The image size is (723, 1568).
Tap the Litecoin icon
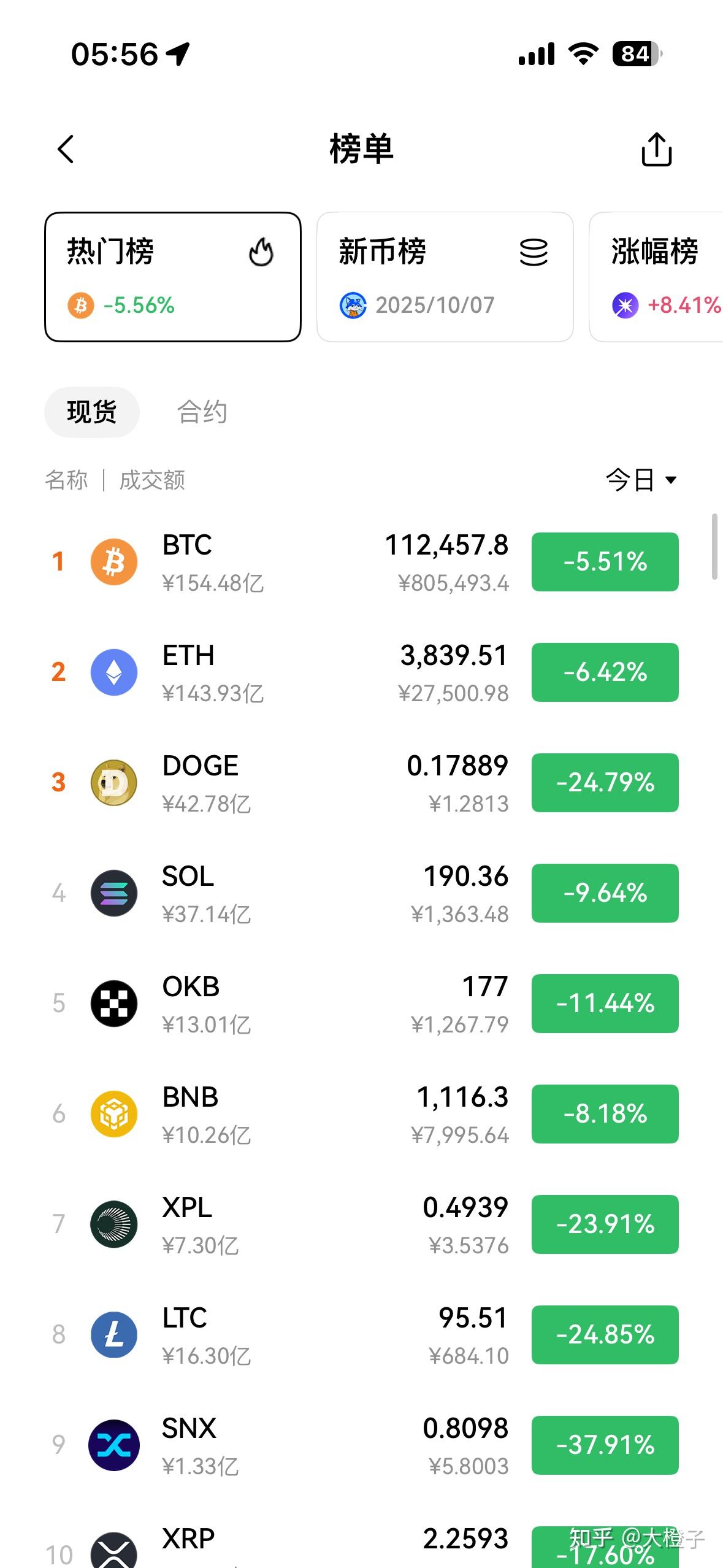[114, 1335]
